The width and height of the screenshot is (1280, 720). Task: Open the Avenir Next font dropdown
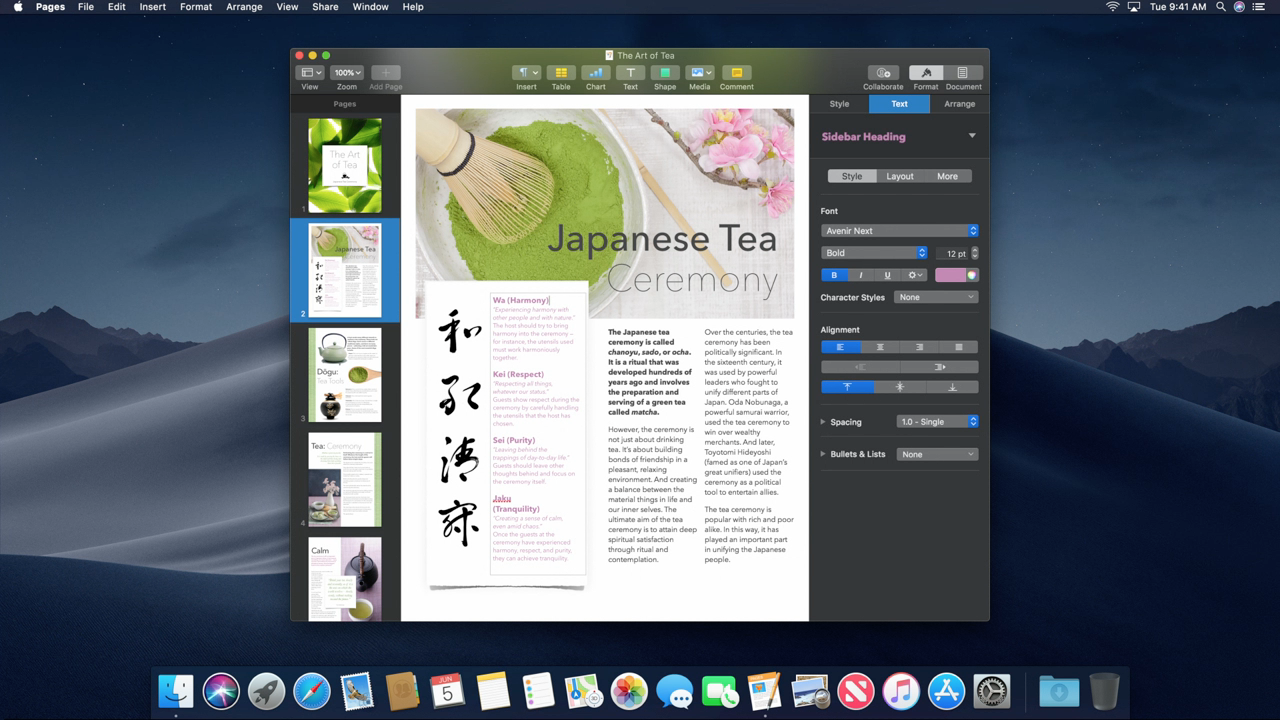tap(899, 231)
